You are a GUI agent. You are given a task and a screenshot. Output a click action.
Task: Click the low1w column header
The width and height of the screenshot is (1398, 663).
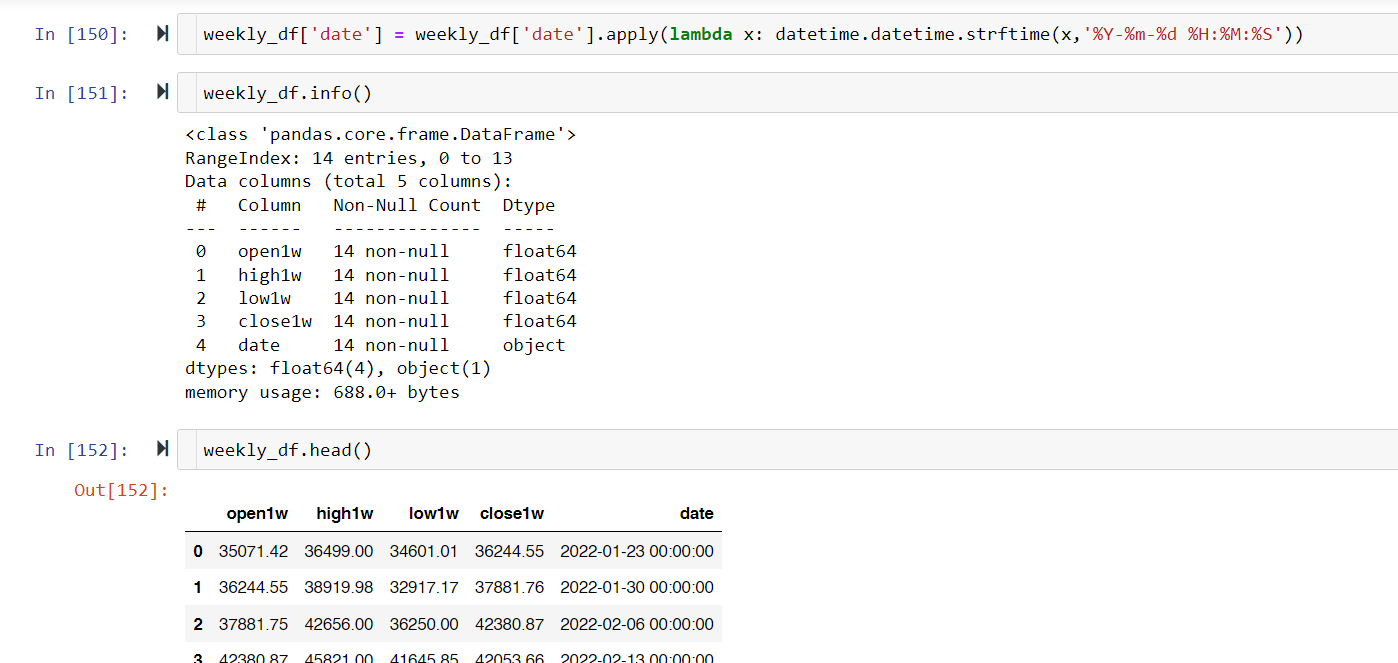pos(434,514)
